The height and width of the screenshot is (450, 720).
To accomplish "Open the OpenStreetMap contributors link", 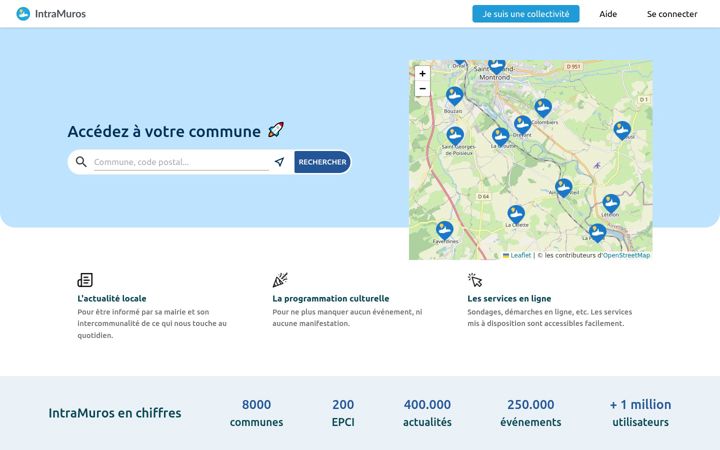I will coord(626,255).
